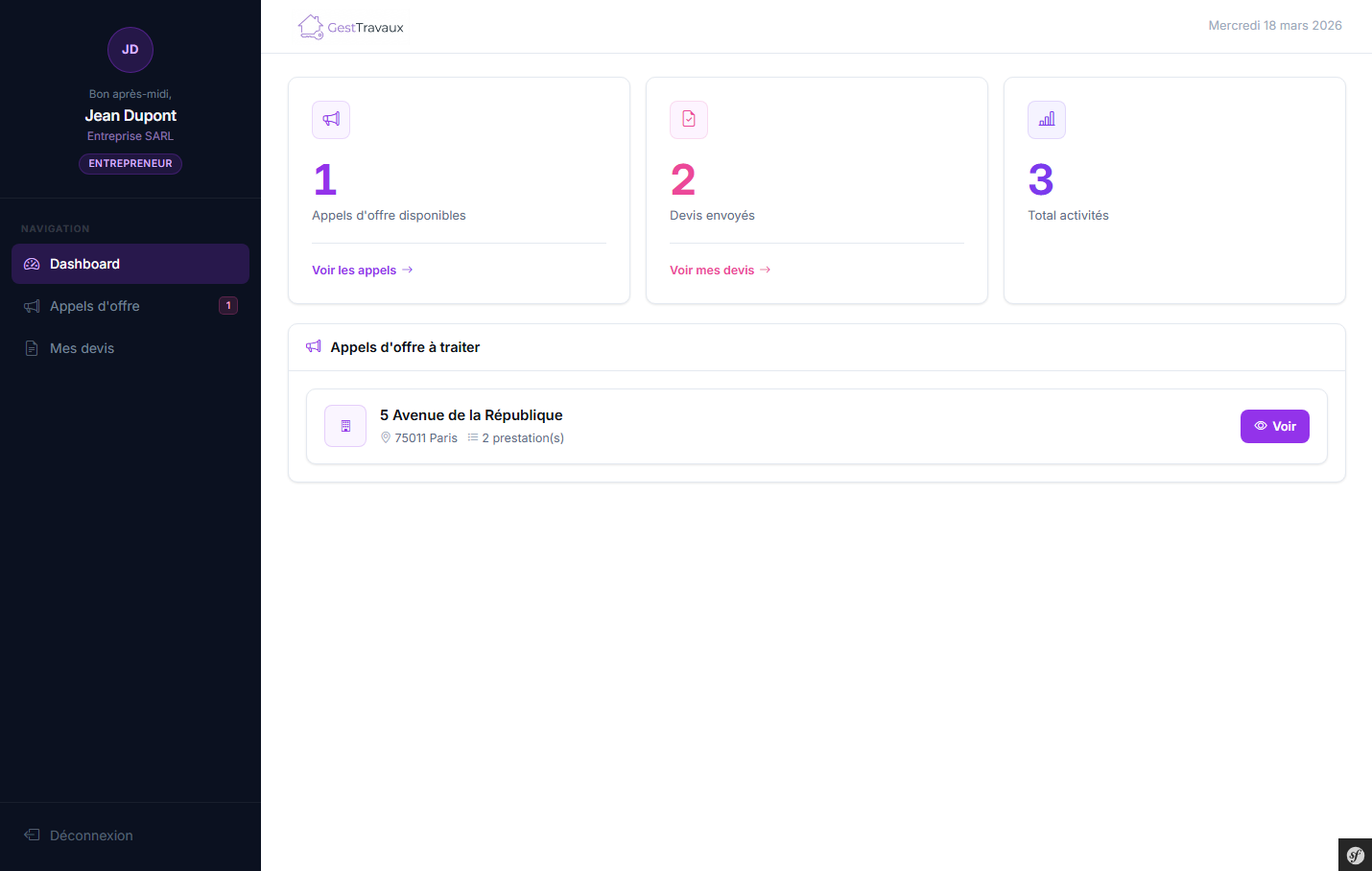Click the Déconnexion logout icon
Viewport: 1372px width, 871px height.
(x=32, y=835)
